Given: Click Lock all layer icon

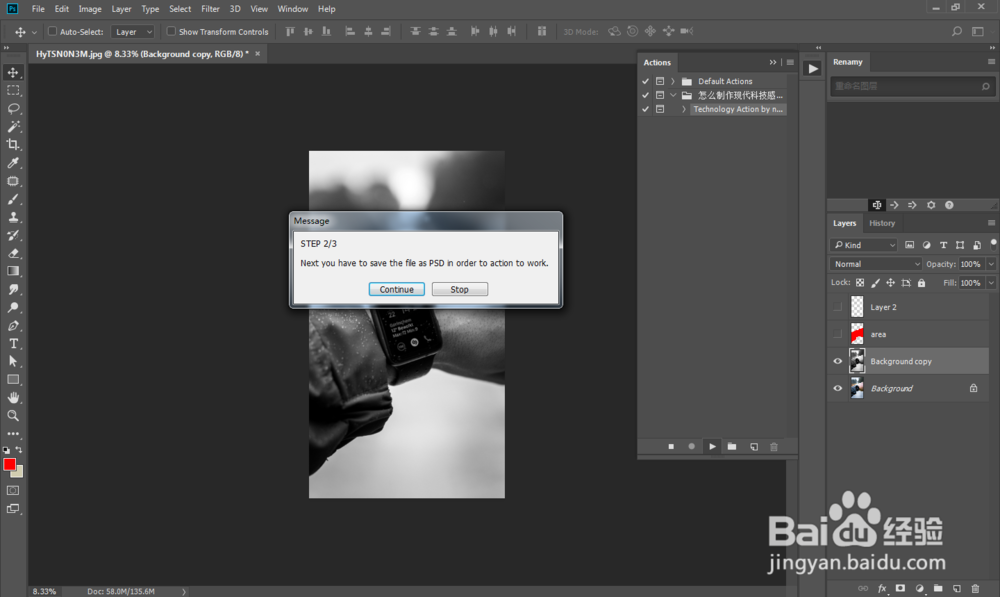Looking at the screenshot, I should pos(922,283).
